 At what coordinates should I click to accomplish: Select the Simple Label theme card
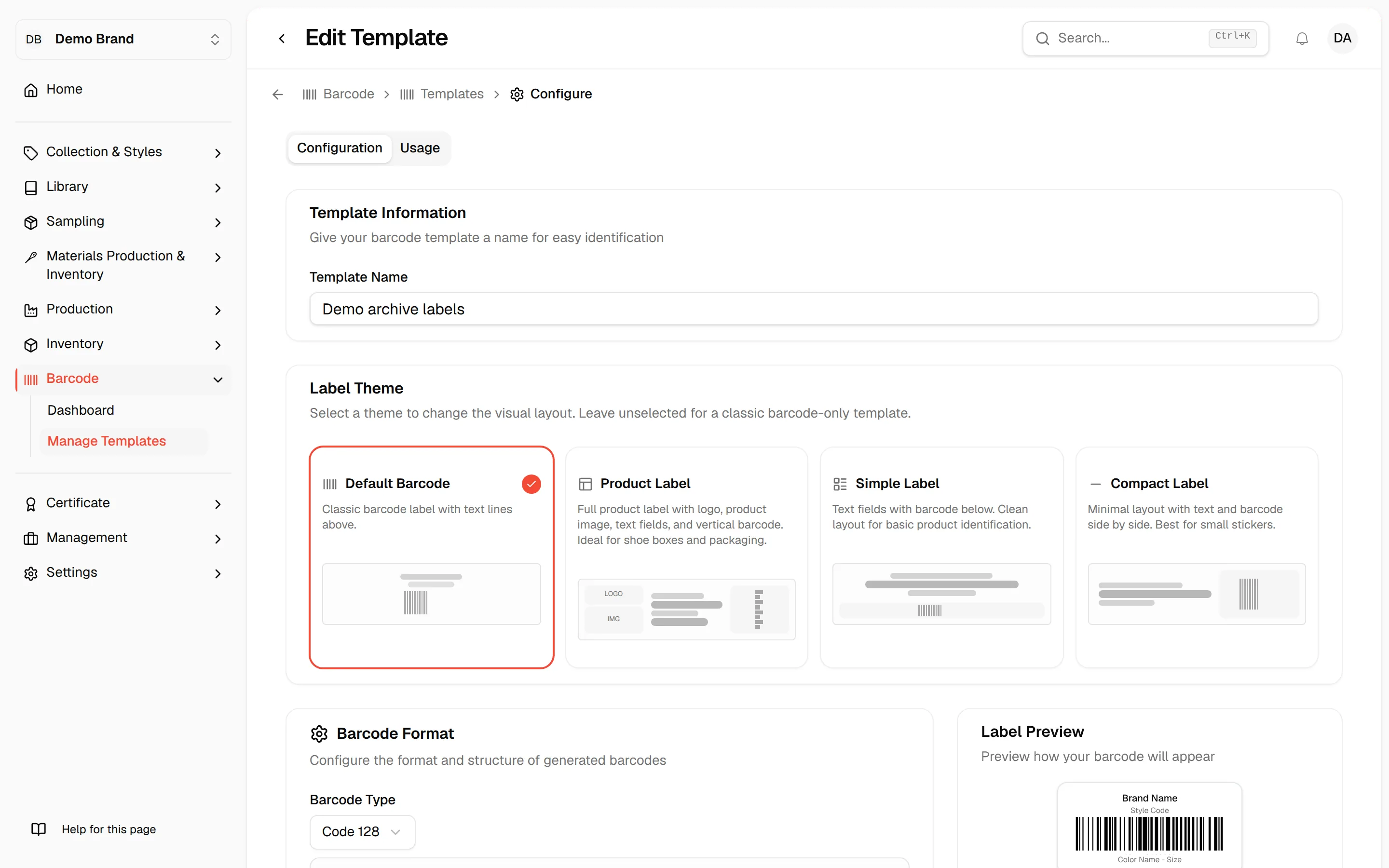pyautogui.click(x=941, y=557)
